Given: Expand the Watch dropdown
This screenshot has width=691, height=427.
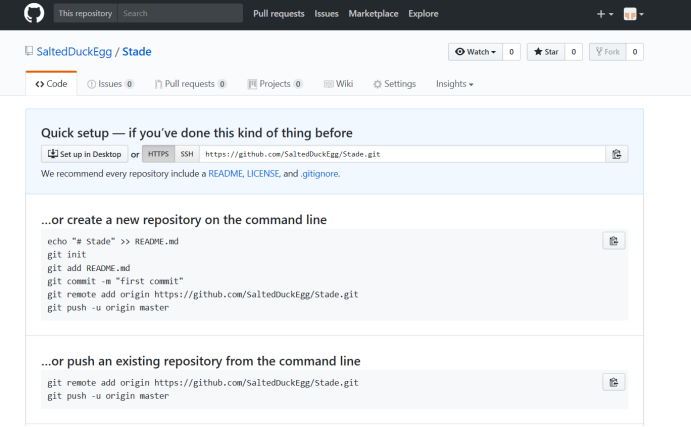Looking at the screenshot, I should 475,52.
